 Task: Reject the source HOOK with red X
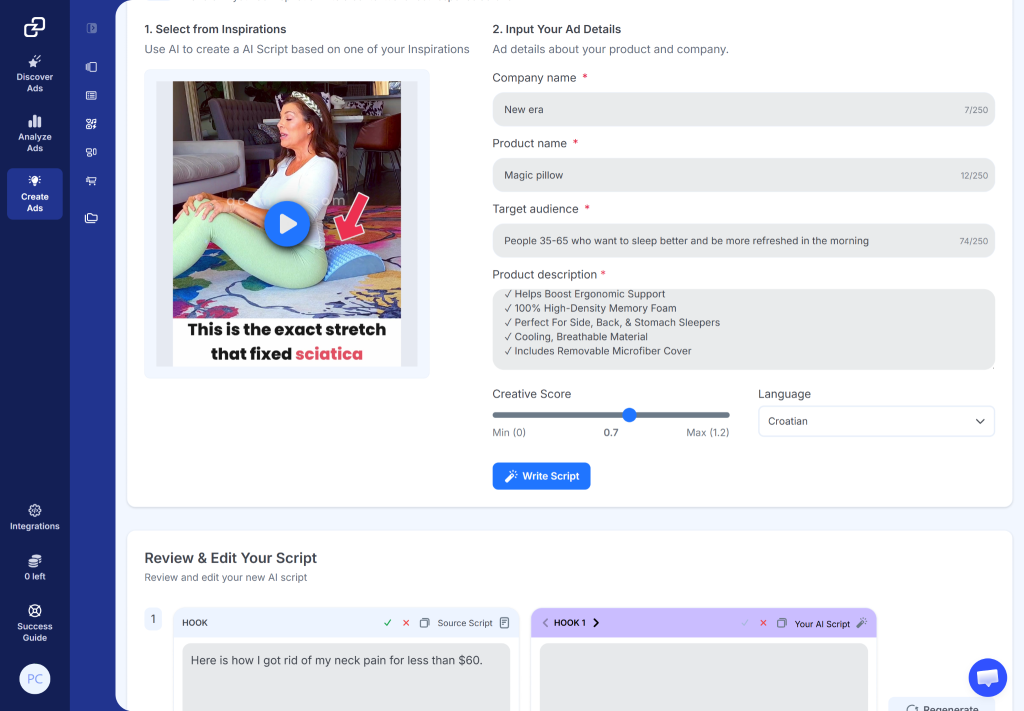tap(406, 623)
